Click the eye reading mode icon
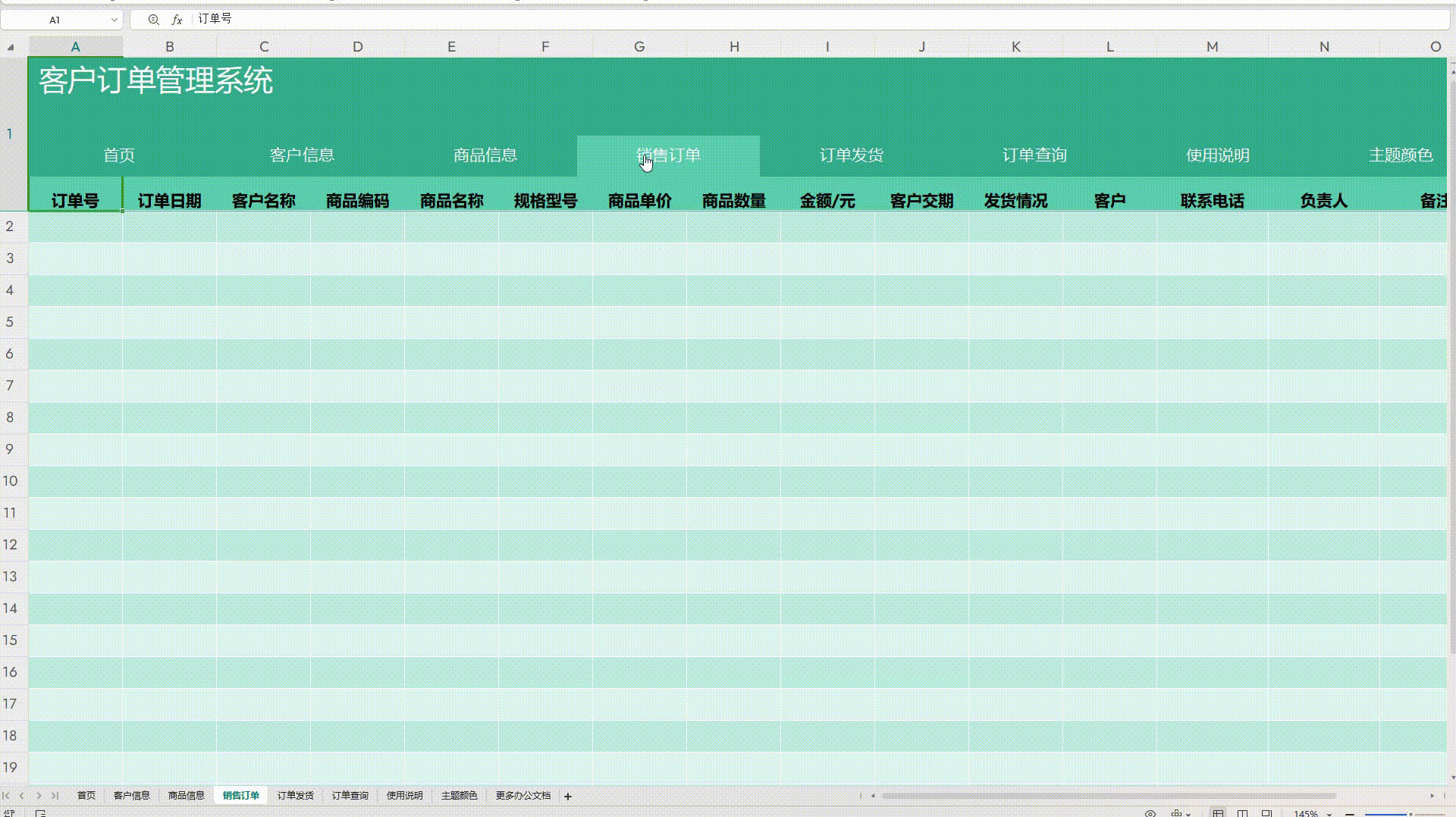The image size is (1456, 817). (1150, 813)
